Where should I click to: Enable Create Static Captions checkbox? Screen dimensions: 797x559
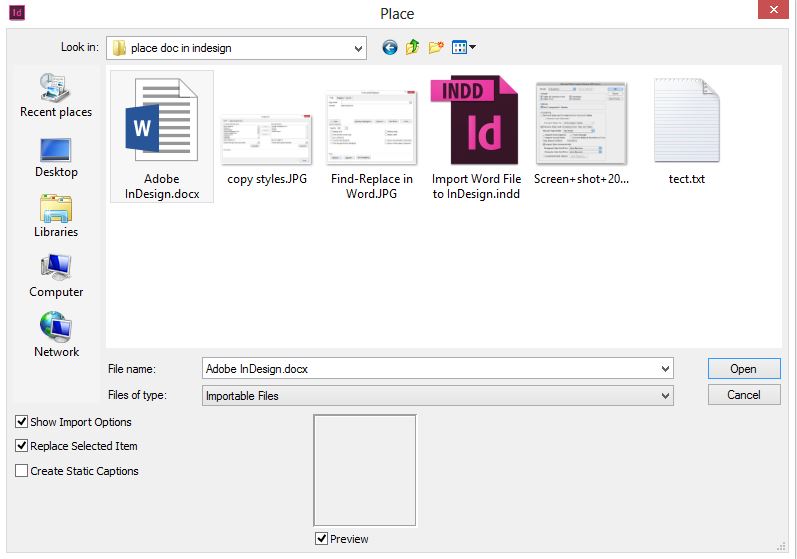21,471
